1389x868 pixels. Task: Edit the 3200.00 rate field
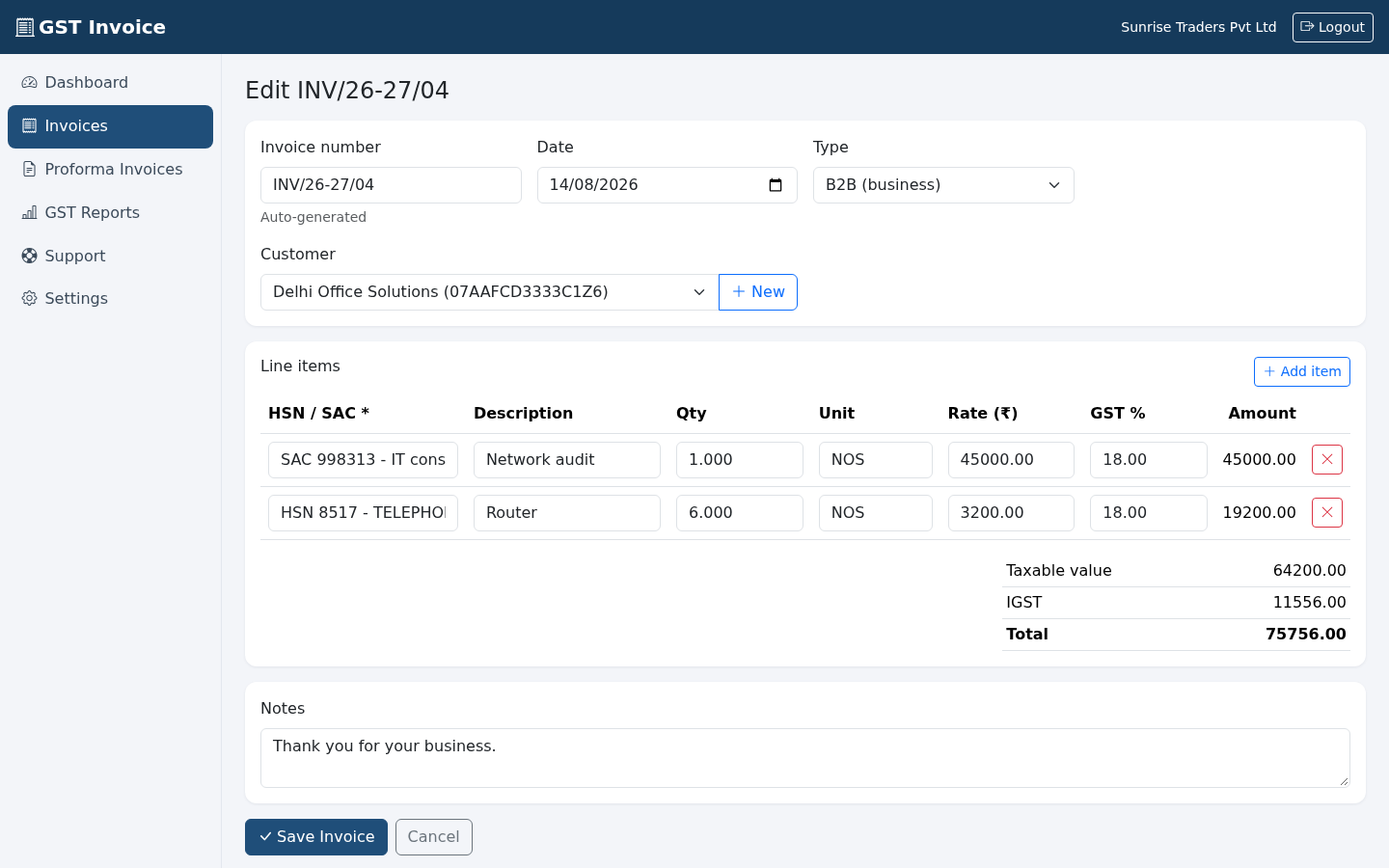pyautogui.click(x=1011, y=513)
